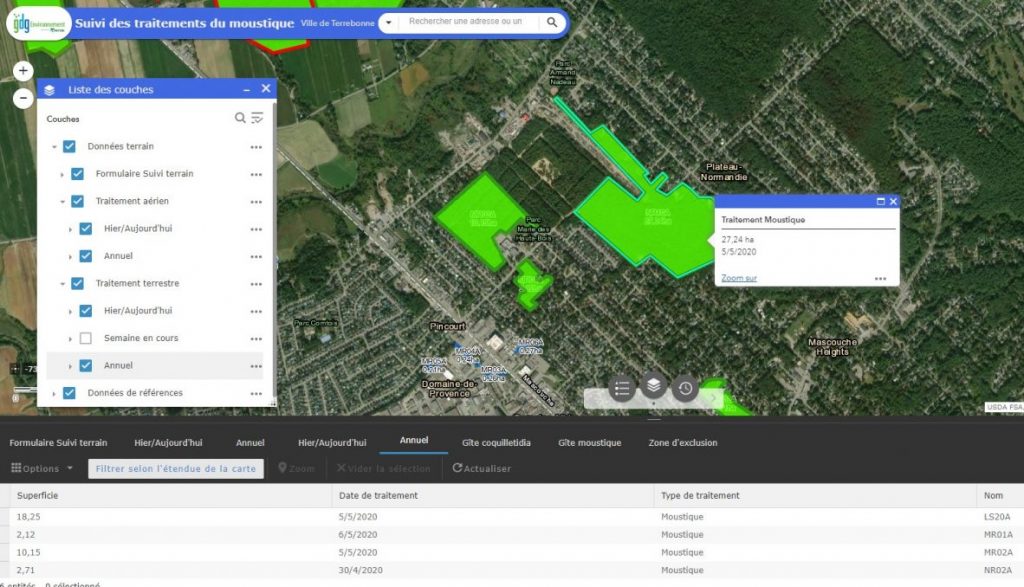Click the Zoom sur link in popup
The height and width of the screenshot is (587, 1024).
pos(739,278)
